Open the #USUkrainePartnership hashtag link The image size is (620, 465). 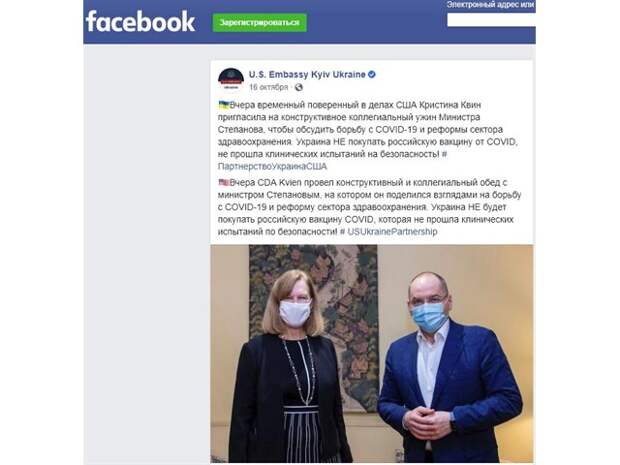(x=389, y=232)
